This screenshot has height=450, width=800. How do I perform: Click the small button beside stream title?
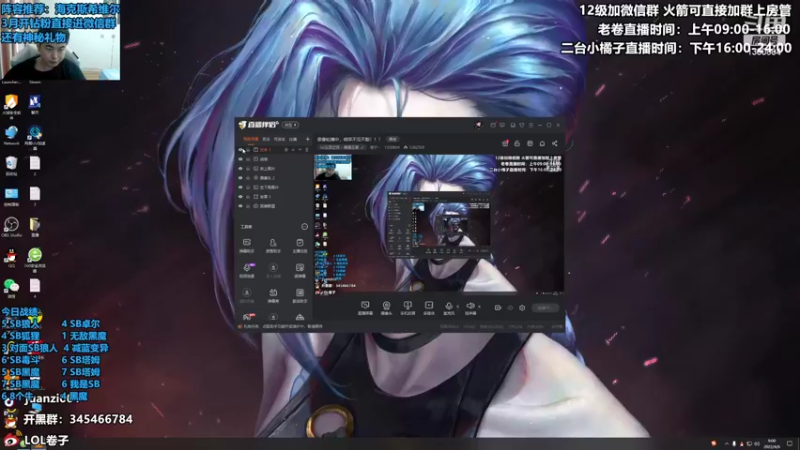[393, 139]
